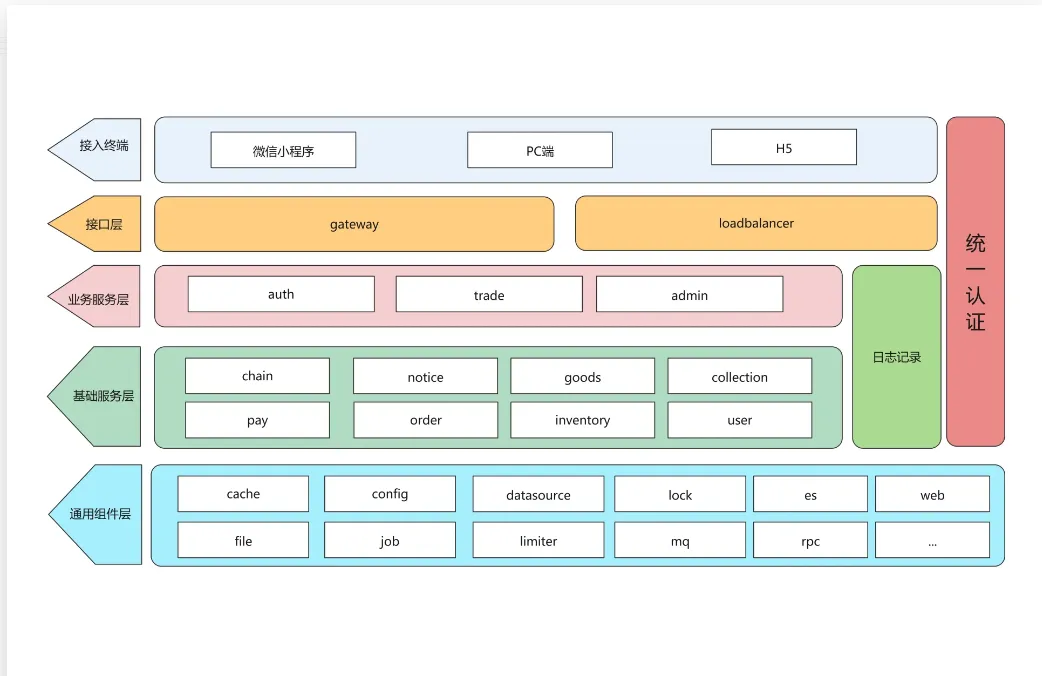Click the red 统一认证 vertical block
Image resolution: width=1042 pixels, height=676 pixels.
975,282
